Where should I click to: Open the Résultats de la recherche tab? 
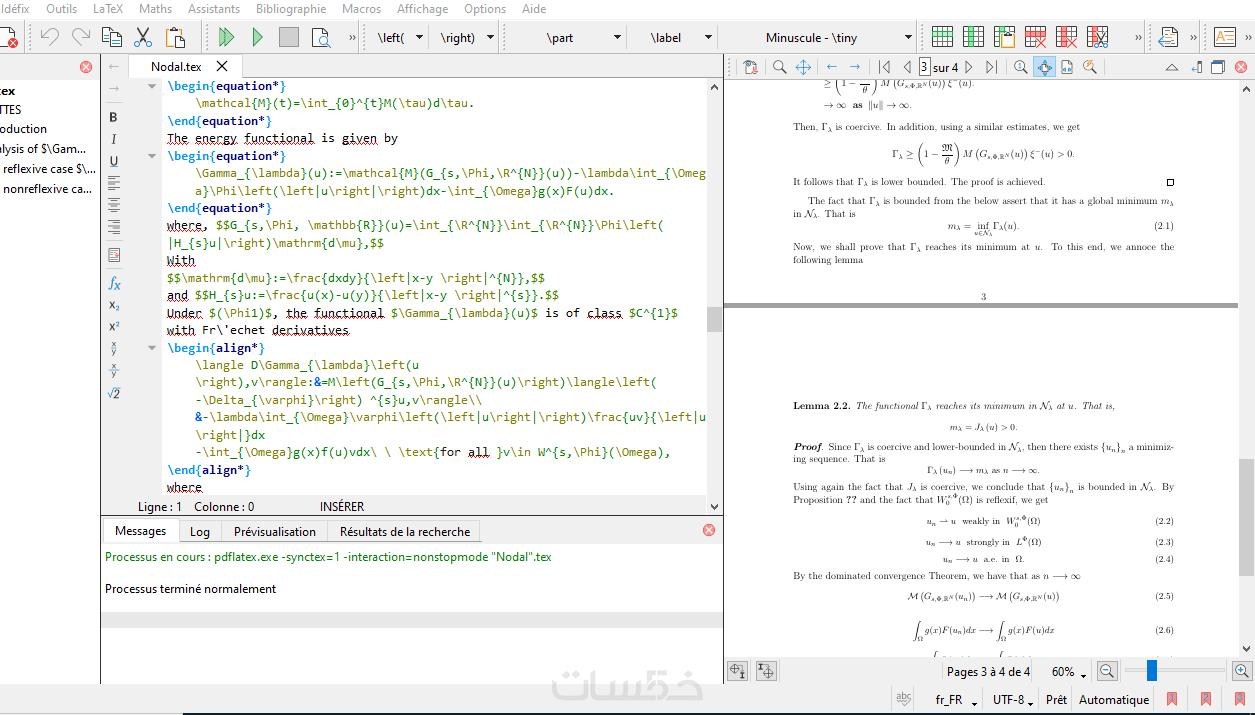[x=405, y=532]
